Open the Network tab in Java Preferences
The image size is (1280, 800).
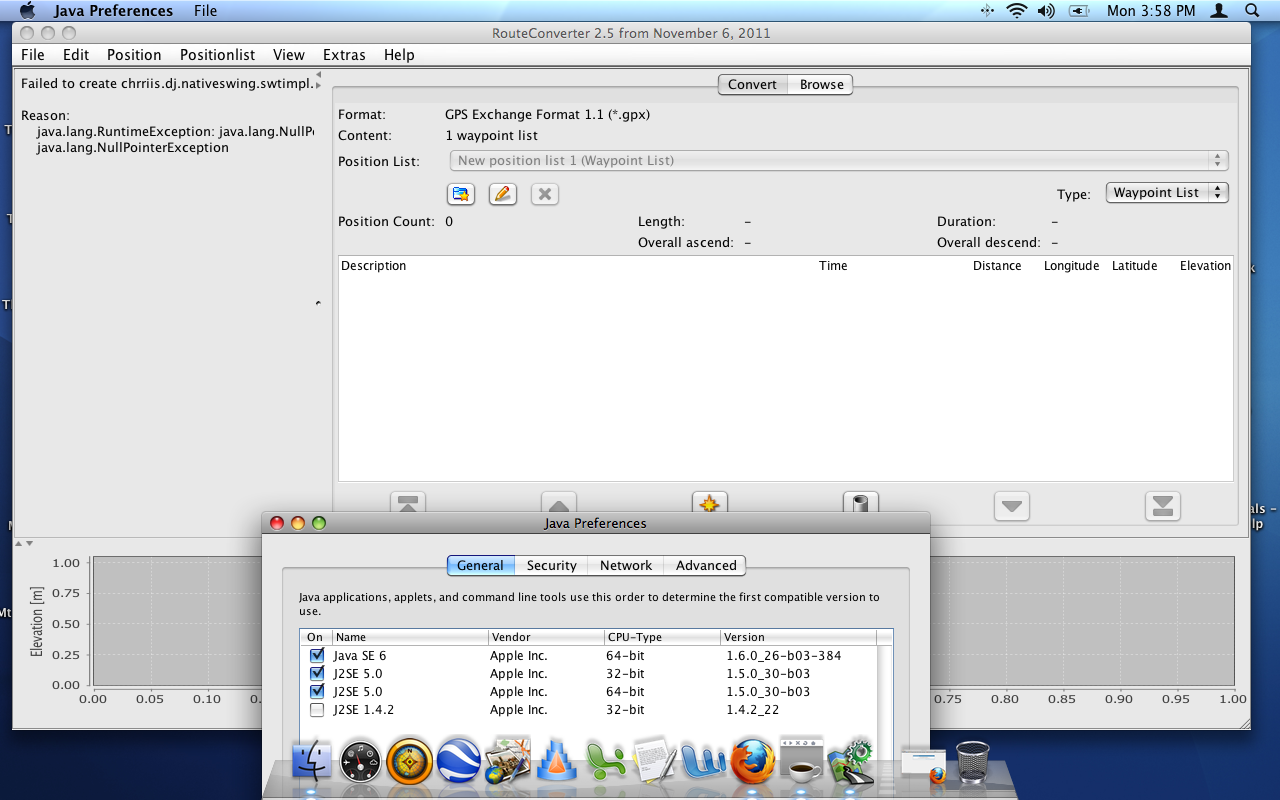pyautogui.click(x=626, y=565)
